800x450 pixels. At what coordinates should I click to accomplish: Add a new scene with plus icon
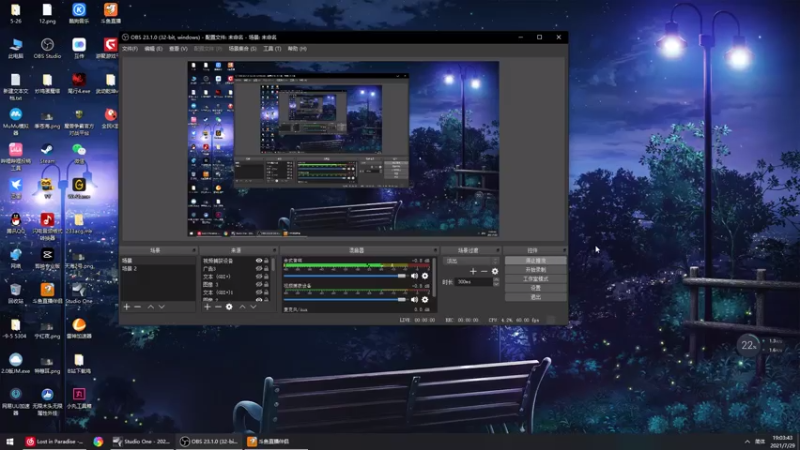click(x=127, y=307)
